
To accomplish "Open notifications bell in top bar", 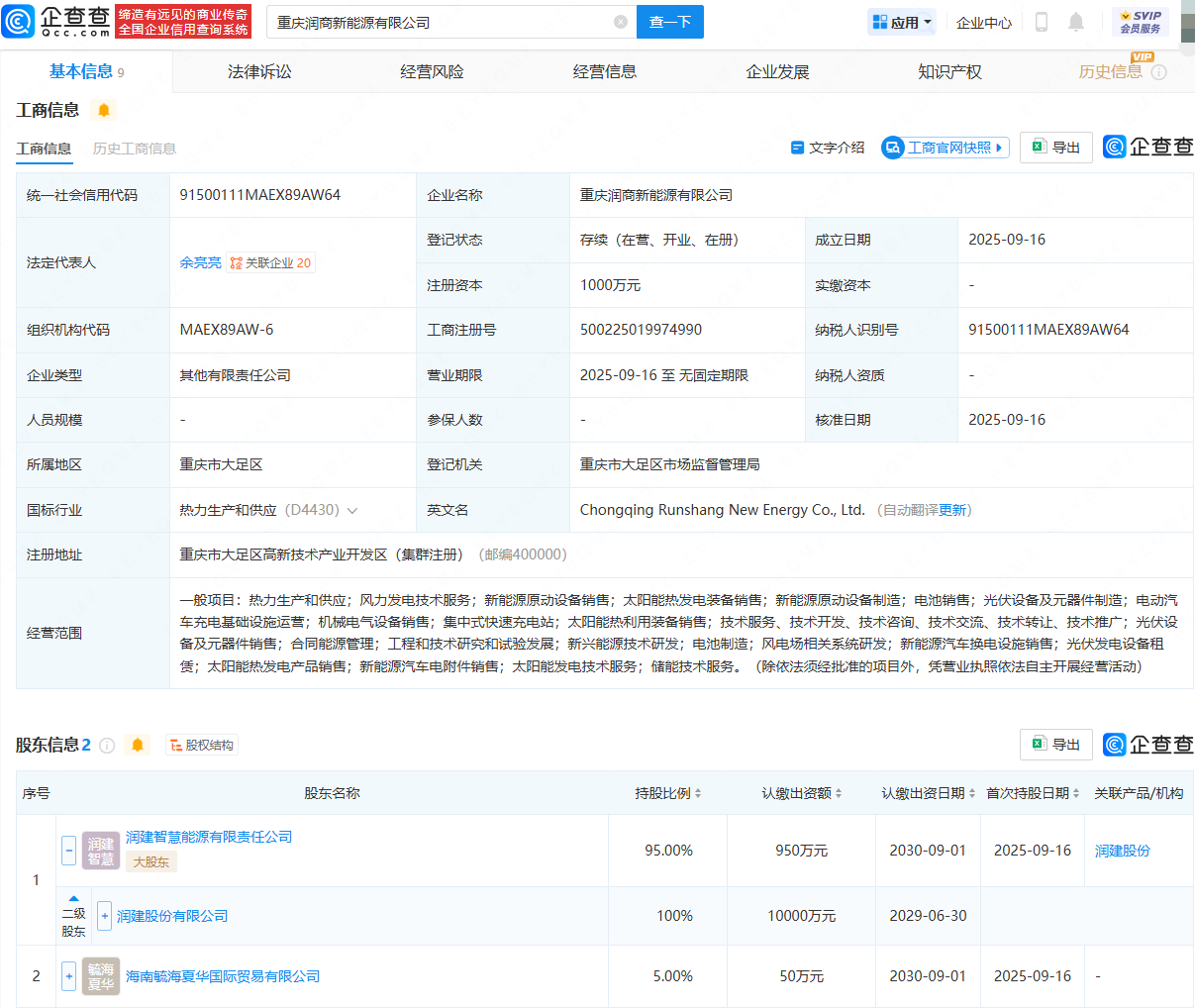I will tap(1076, 22).
